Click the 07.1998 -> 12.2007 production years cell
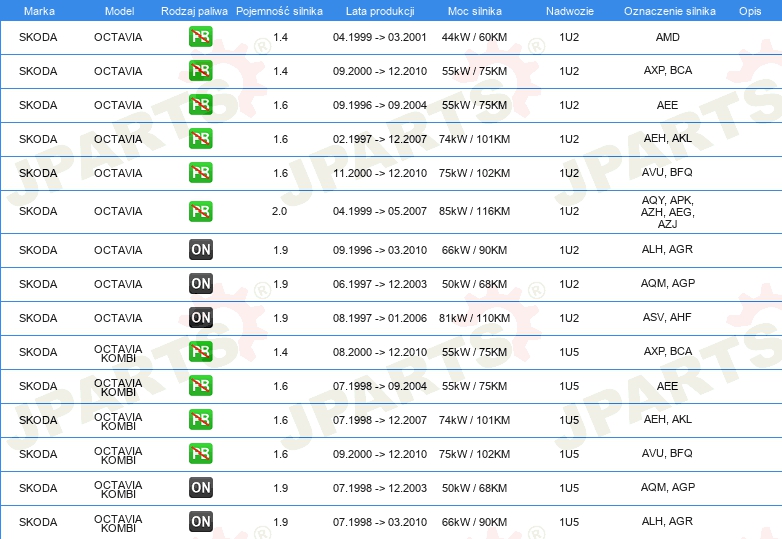782x539 pixels. [x=380, y=420]
